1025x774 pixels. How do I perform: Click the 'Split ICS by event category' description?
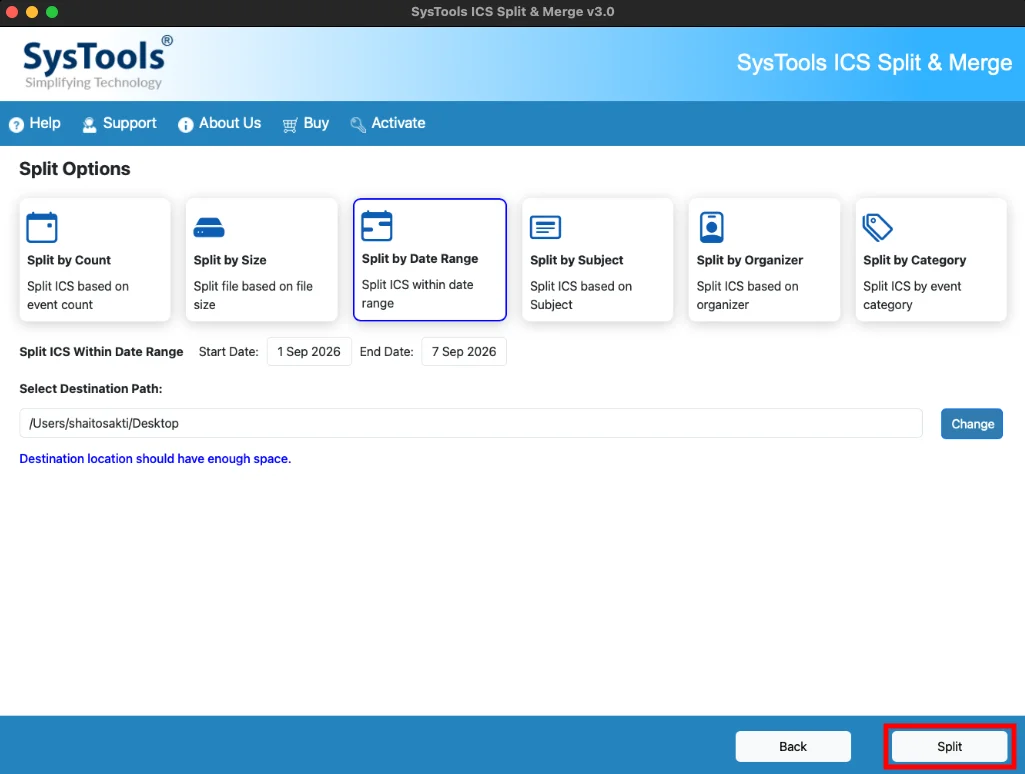coord(912,295)
